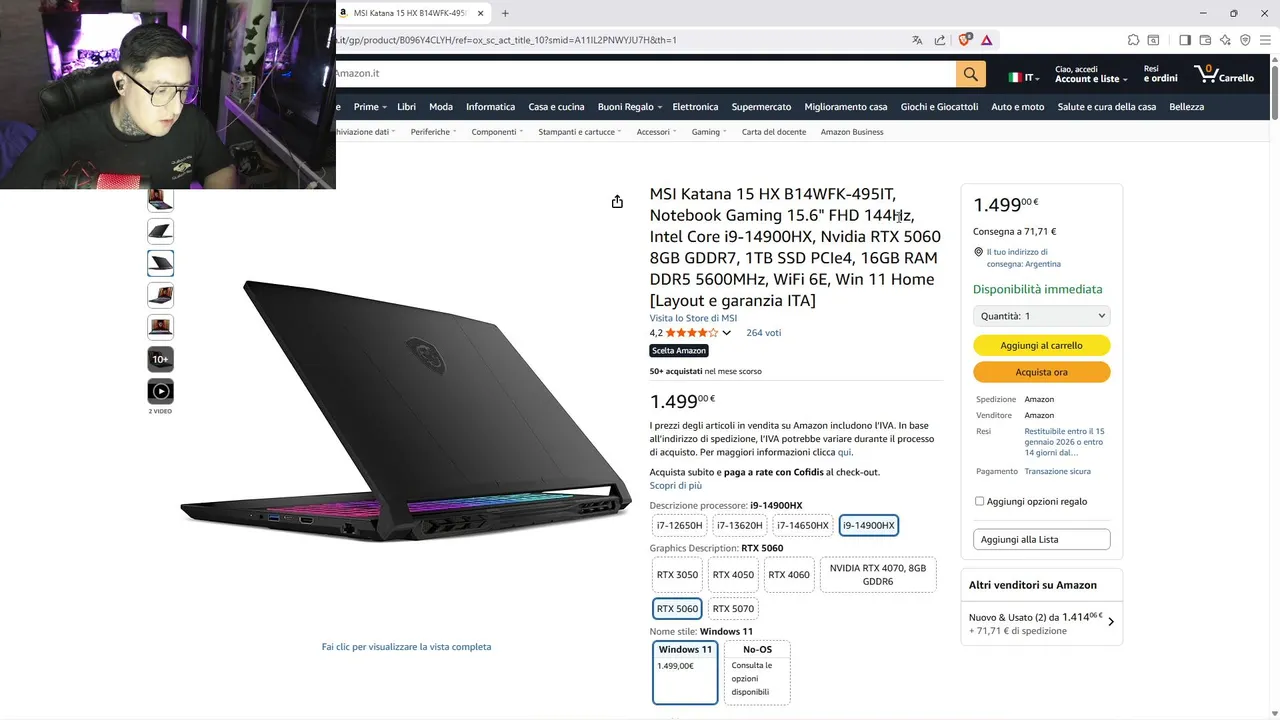Tick the Aggiungi opzioni regalo checkbox
This screenshot has width=1280, height=720.
coord(979,501)
